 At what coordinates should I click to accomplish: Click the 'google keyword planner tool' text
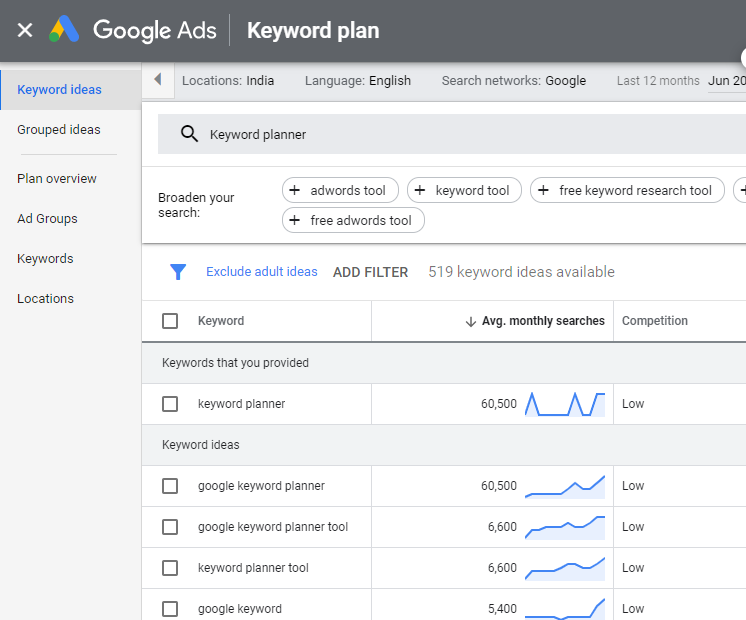click(273, 527)
